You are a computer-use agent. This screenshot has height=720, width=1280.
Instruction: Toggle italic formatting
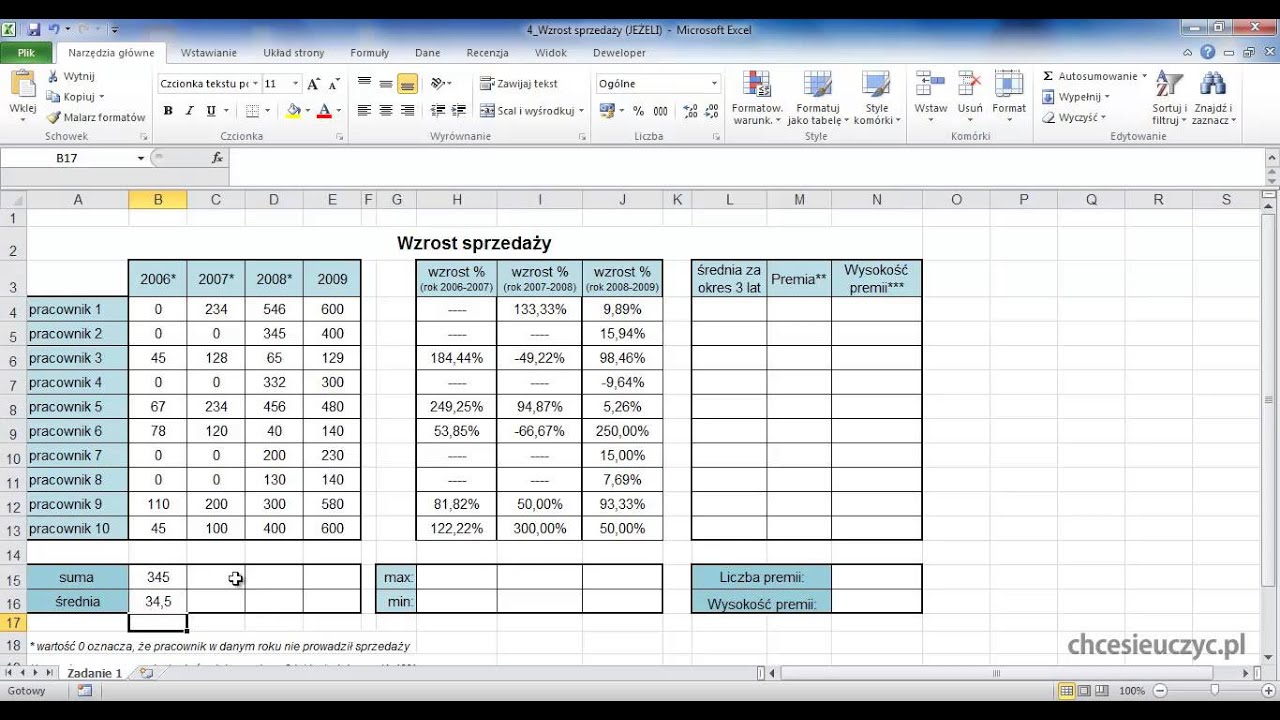tap(189, 111)
